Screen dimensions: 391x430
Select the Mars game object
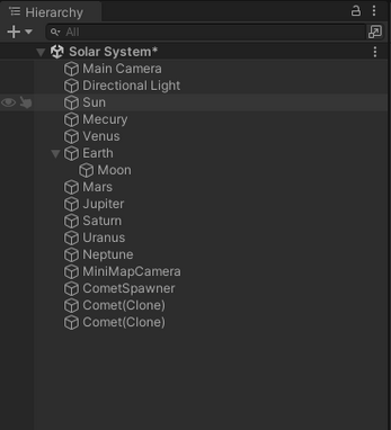click(x=97, y=187)
